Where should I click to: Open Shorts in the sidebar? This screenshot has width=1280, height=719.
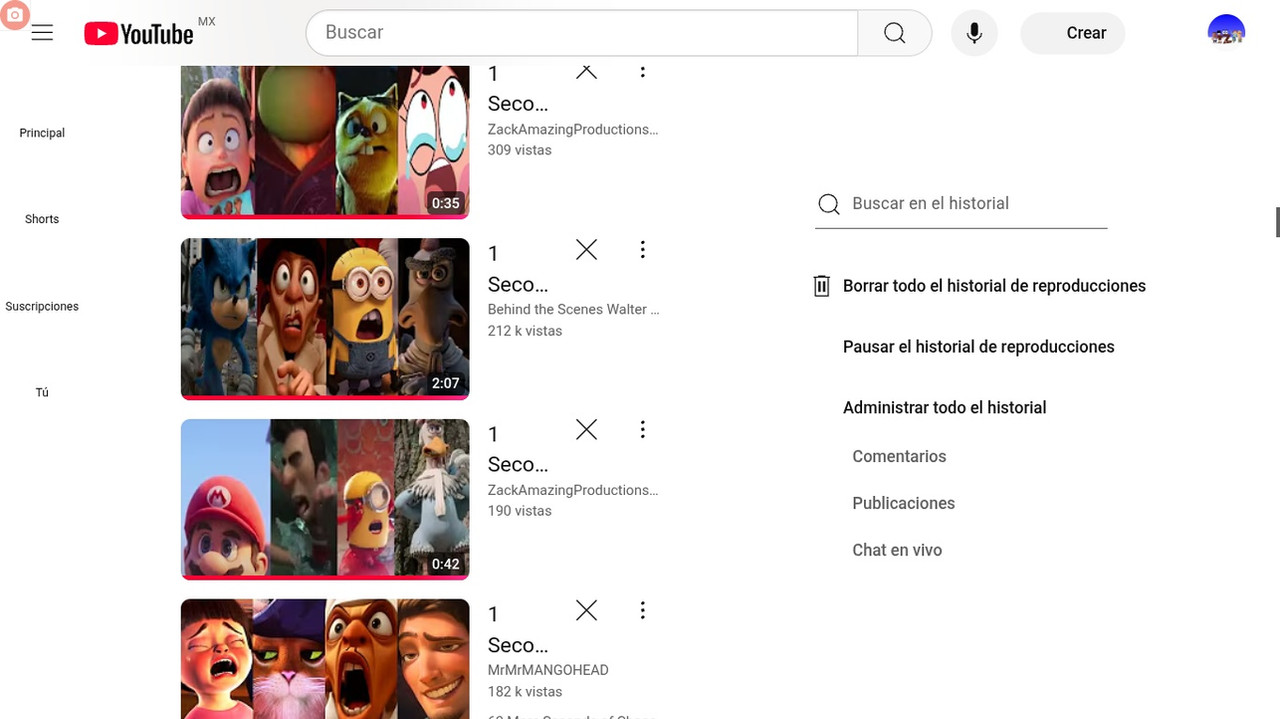click(x=42, y=219)
